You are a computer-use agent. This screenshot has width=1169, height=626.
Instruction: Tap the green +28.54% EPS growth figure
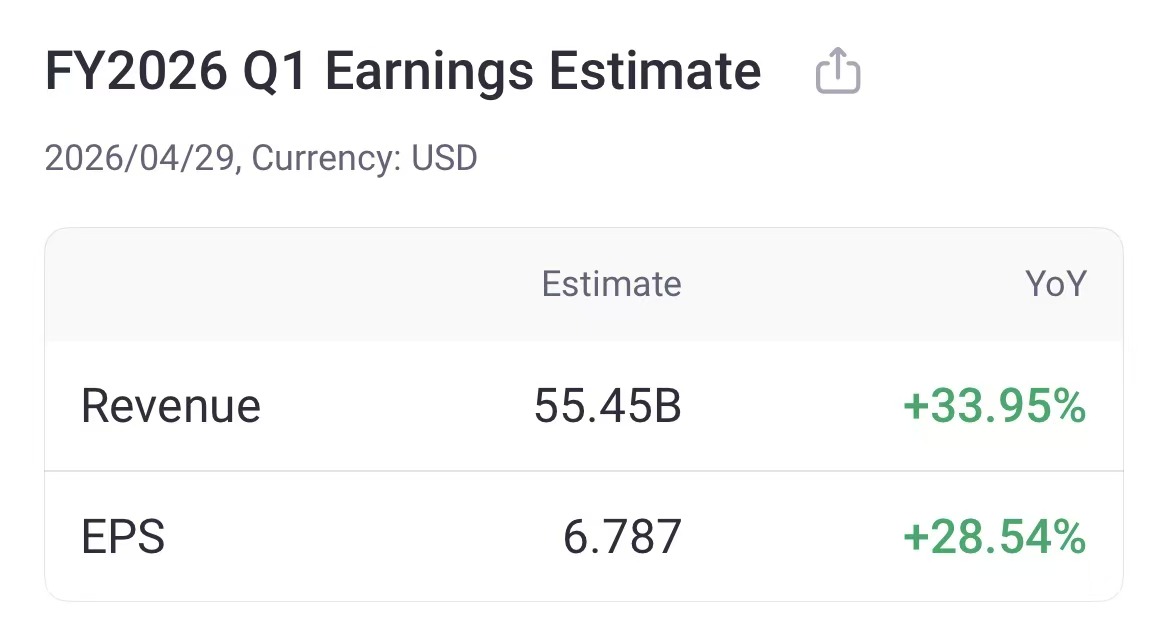point(993,537)
